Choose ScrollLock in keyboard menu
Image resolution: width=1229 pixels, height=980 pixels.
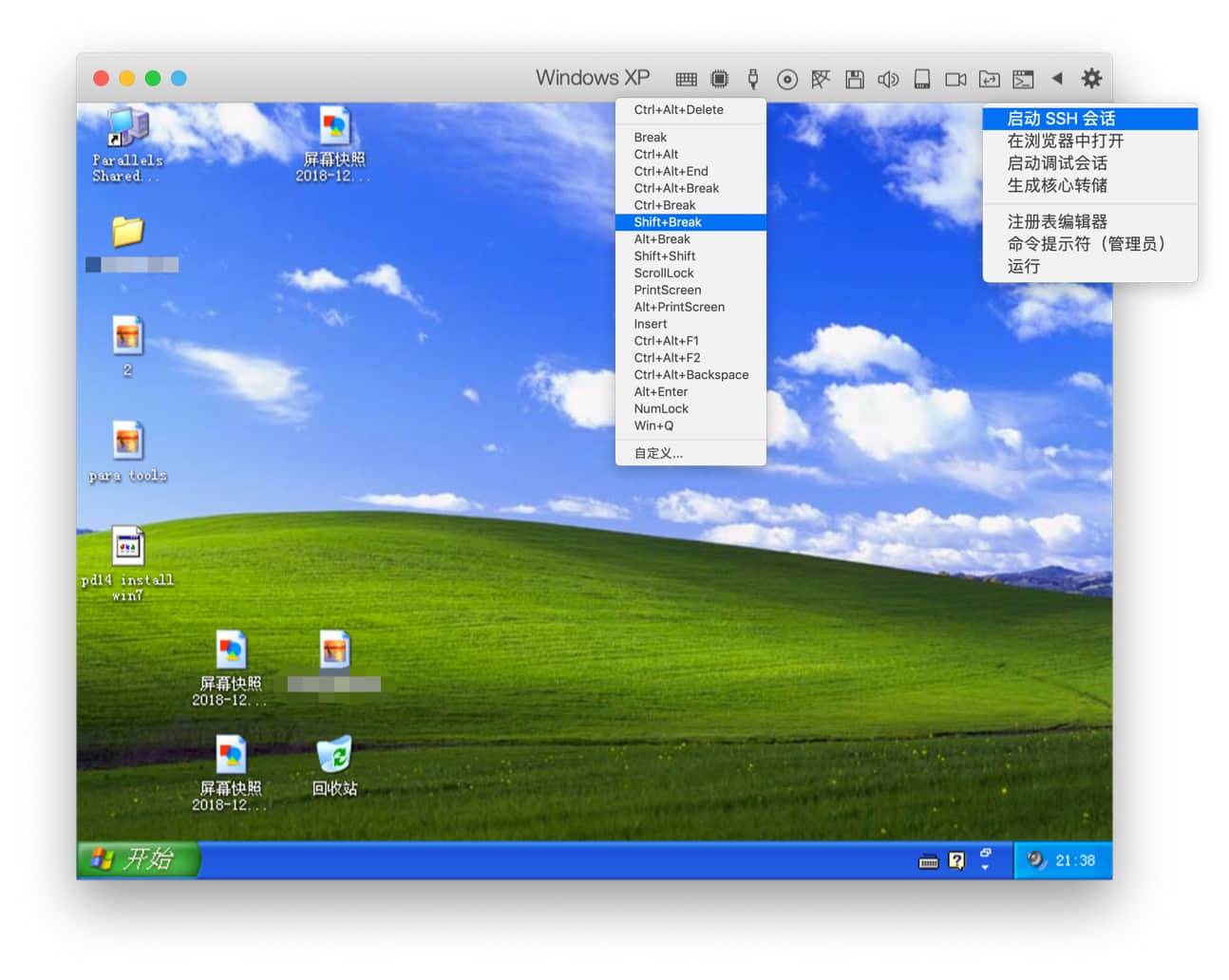pyautogui.click(x=690, y=273)
